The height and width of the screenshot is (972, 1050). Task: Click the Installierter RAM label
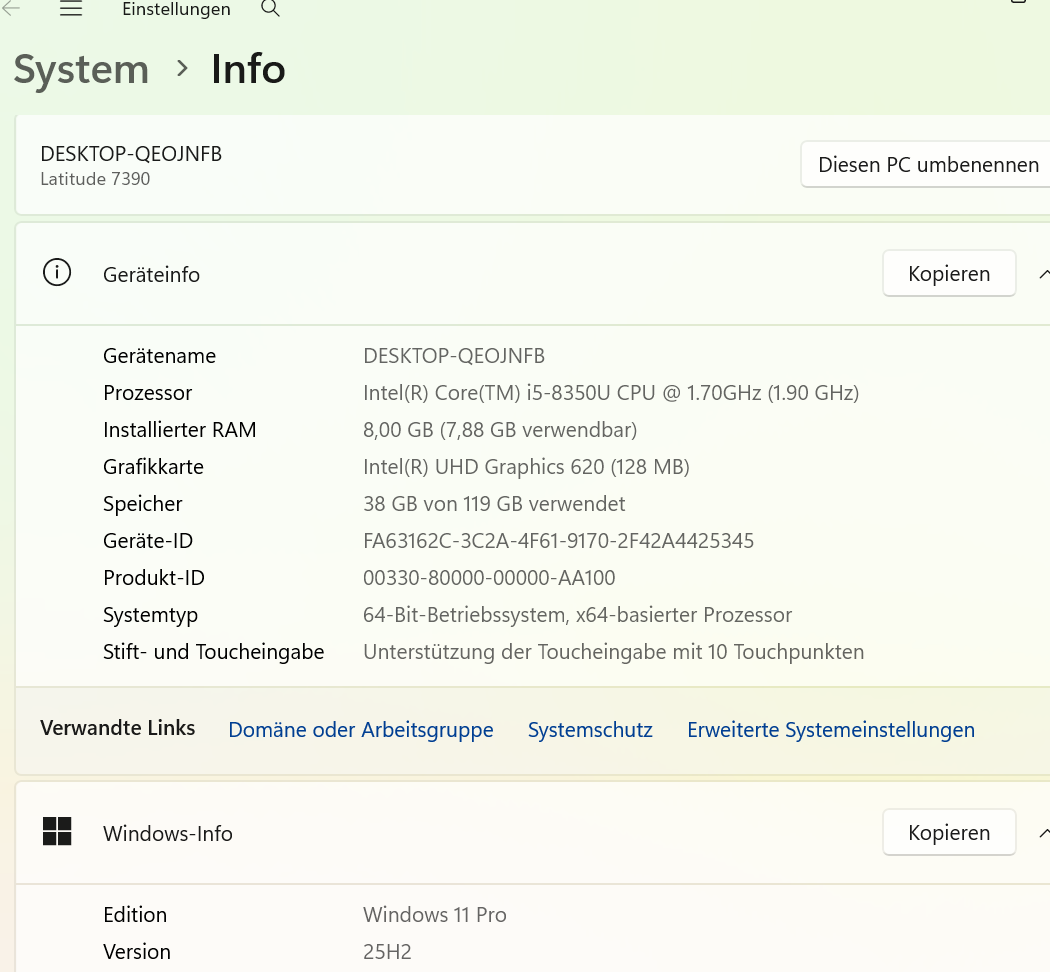click(179, 430)
